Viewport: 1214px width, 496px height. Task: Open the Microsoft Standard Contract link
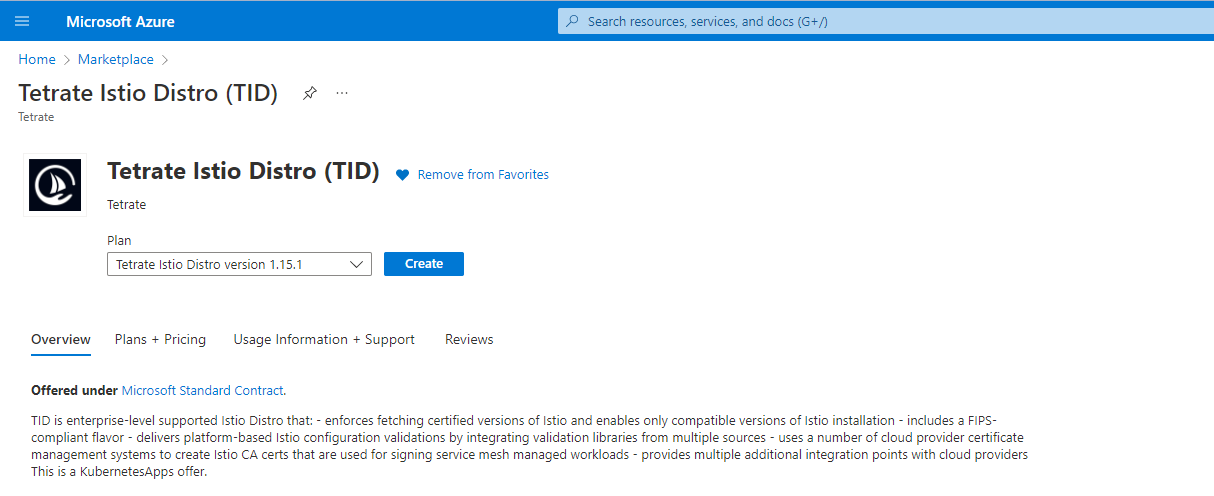202,391
